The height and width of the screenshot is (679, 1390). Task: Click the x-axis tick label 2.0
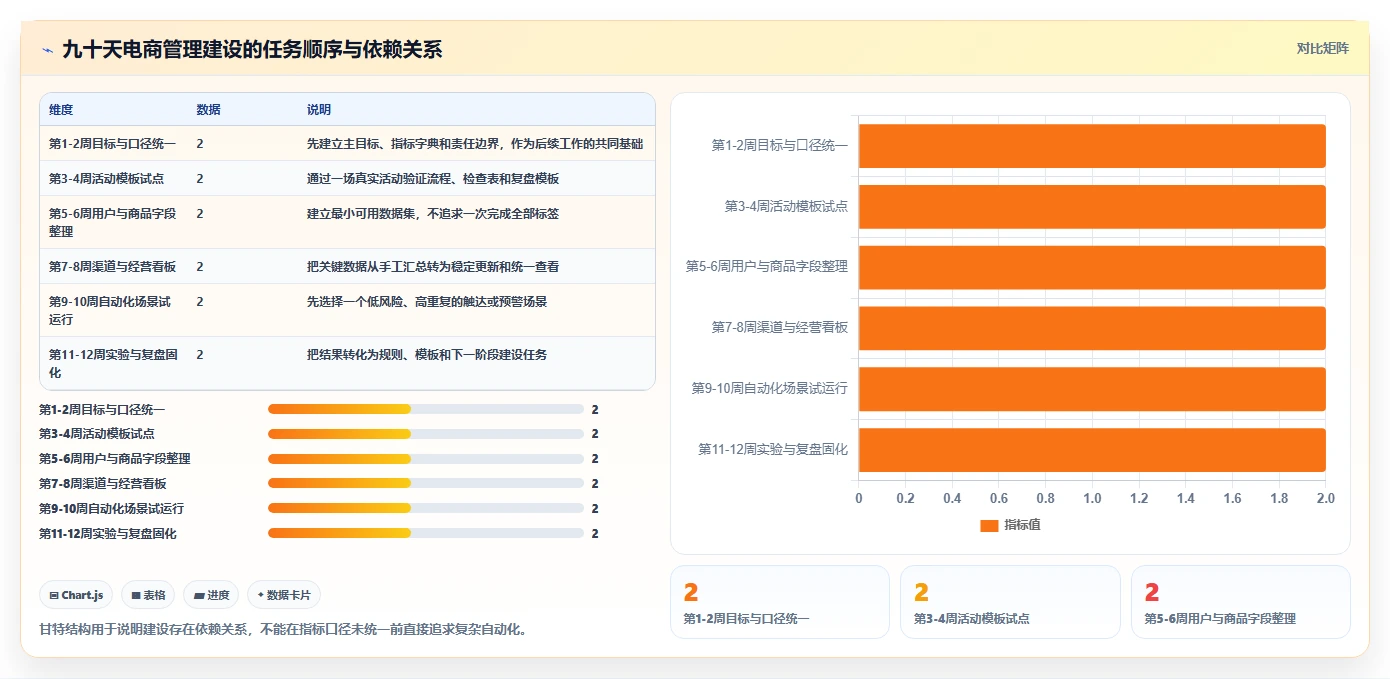1326,498
